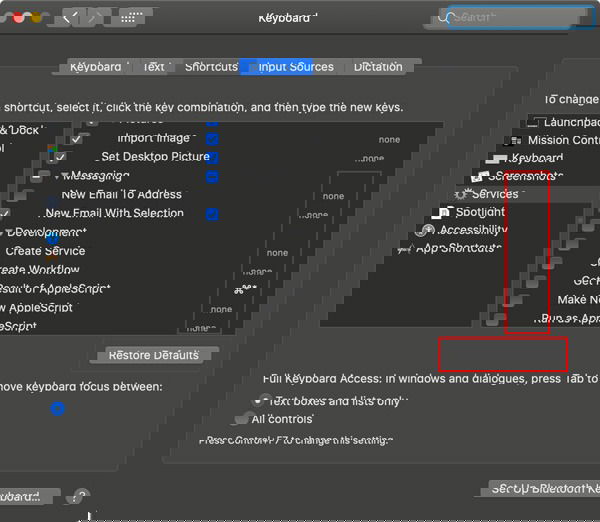Click the Accessibility category icon

pos(426,230)
